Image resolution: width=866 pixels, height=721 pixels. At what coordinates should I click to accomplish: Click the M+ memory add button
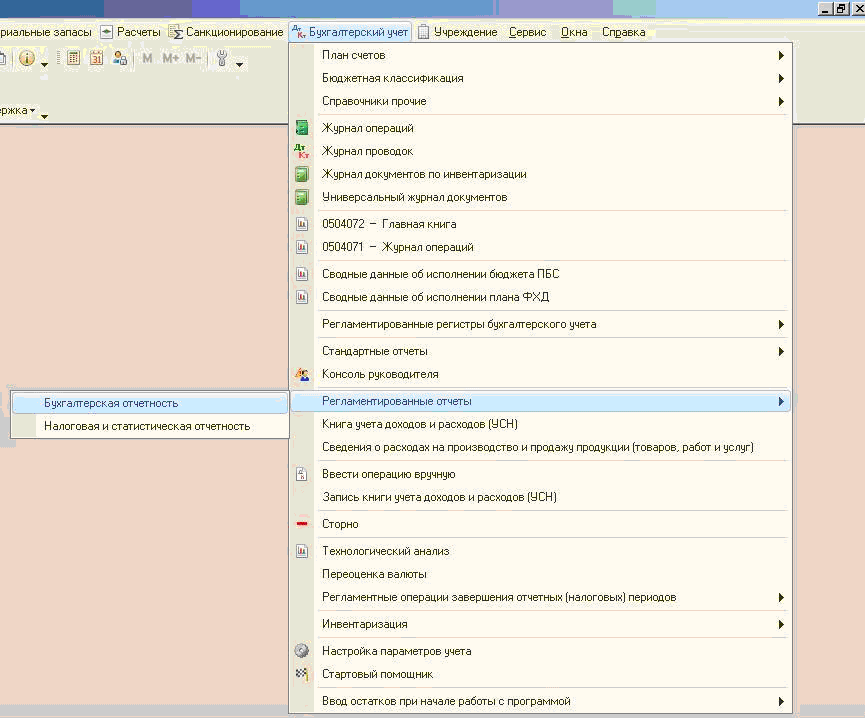[x=171, y=57]
